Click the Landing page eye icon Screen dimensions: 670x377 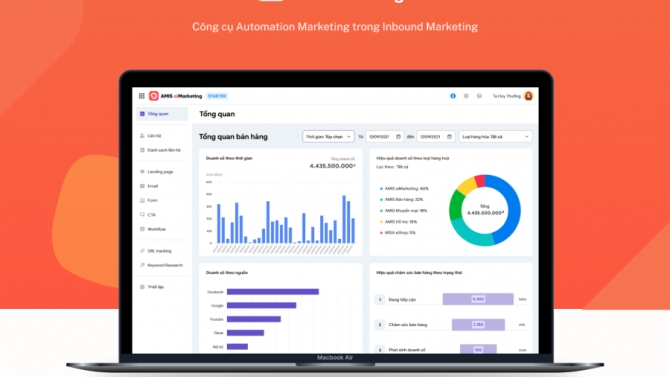pyautogui.click(x=142, y=171)
